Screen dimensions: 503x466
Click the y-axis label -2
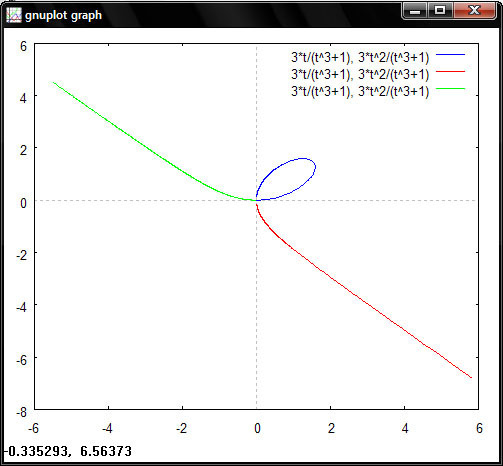(x=21, y=255)
